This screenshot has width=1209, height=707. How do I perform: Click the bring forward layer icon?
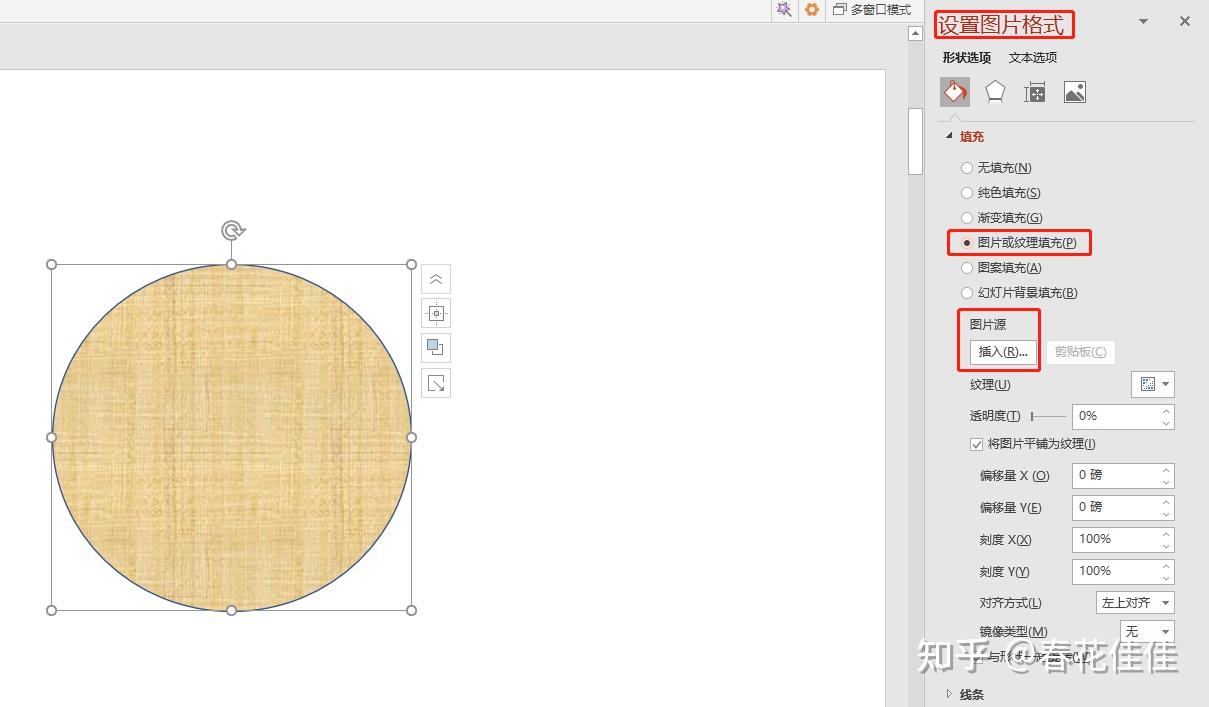(x=436, y=279)
